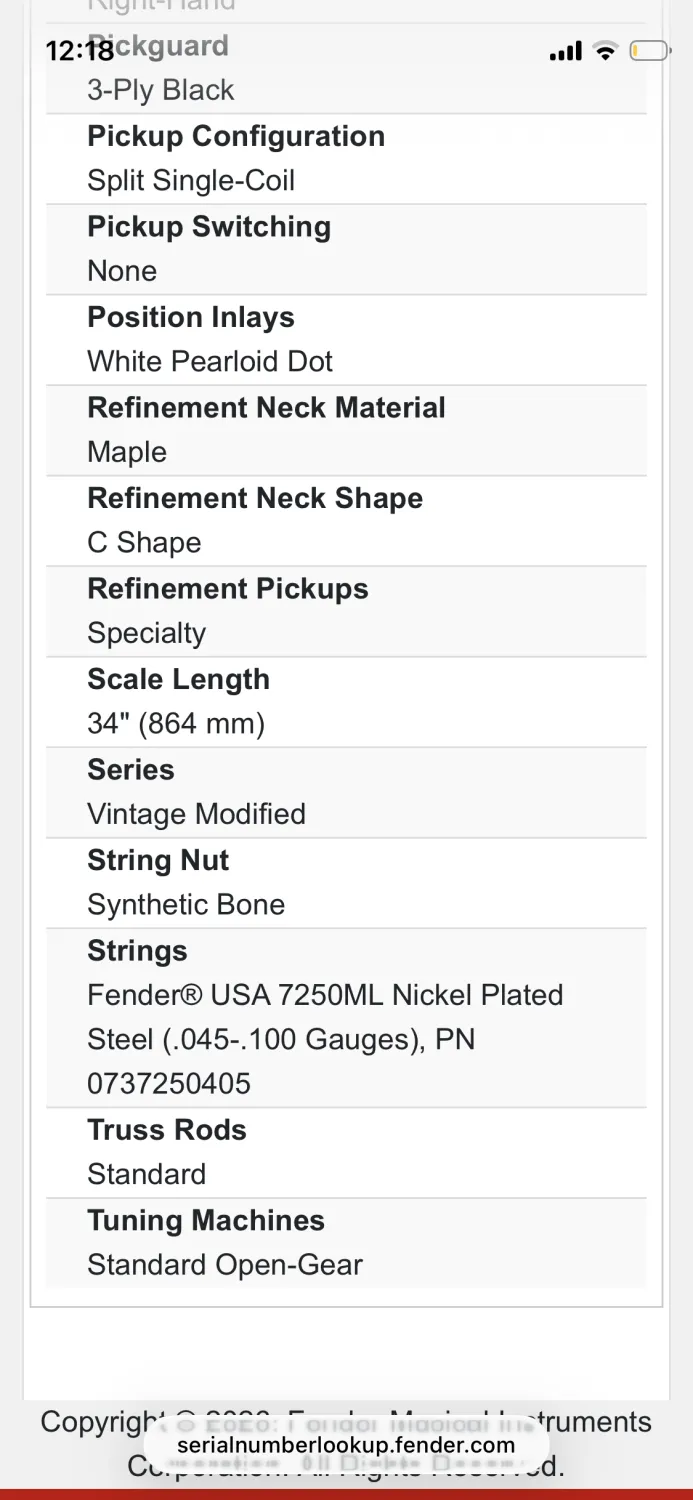Click the String Nut heading
This screenshot has height=1500, width=693.
(x=158, y=860)
